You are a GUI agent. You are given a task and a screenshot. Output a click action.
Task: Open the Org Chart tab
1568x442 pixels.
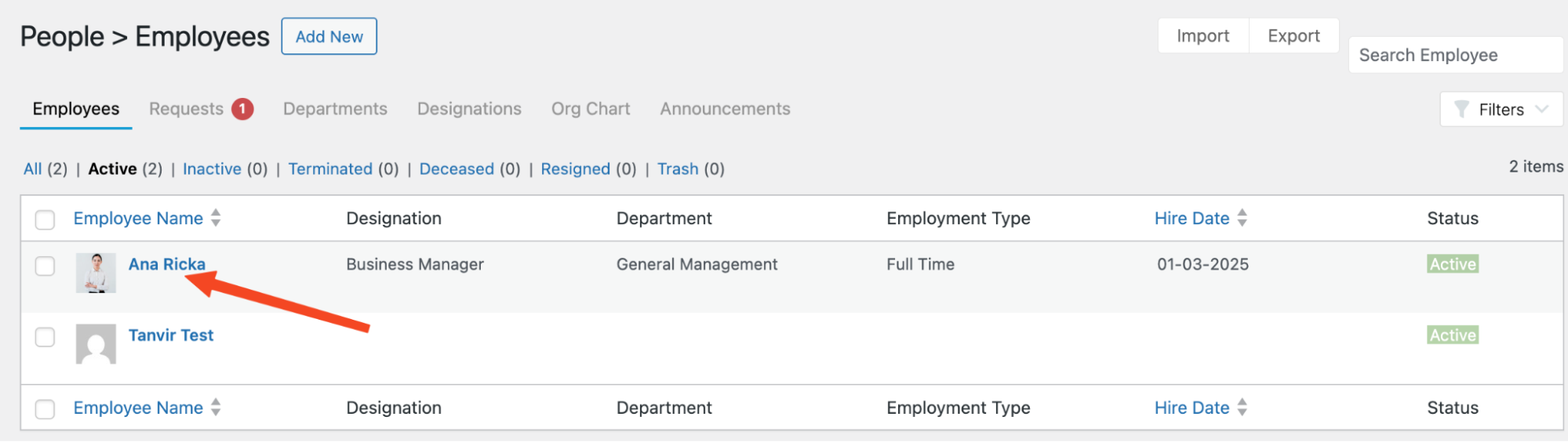point(590,109)
